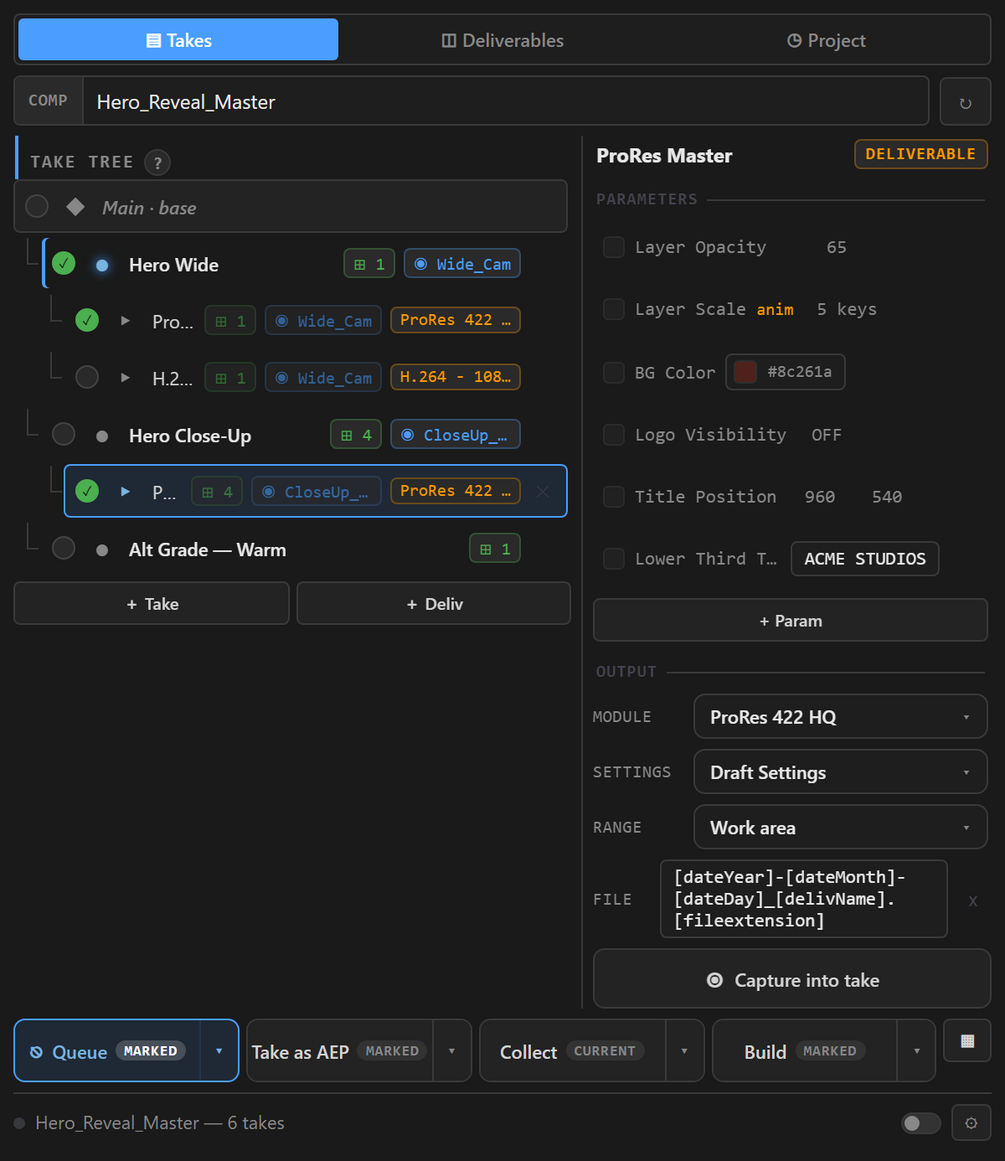Click the CloseUp camera chip on Hero Close-Up

pyautogui.click(x=455, y=434)
